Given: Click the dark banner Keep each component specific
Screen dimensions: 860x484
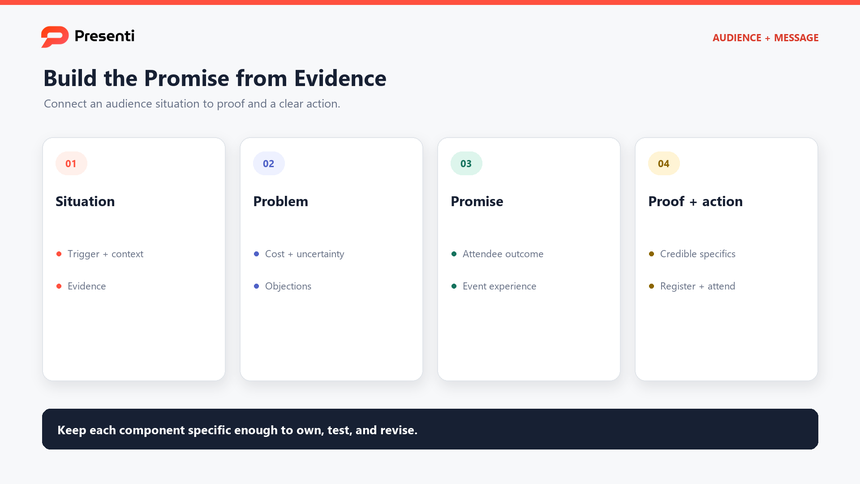Looking at the screenshot, I should [x=430, y=429].
